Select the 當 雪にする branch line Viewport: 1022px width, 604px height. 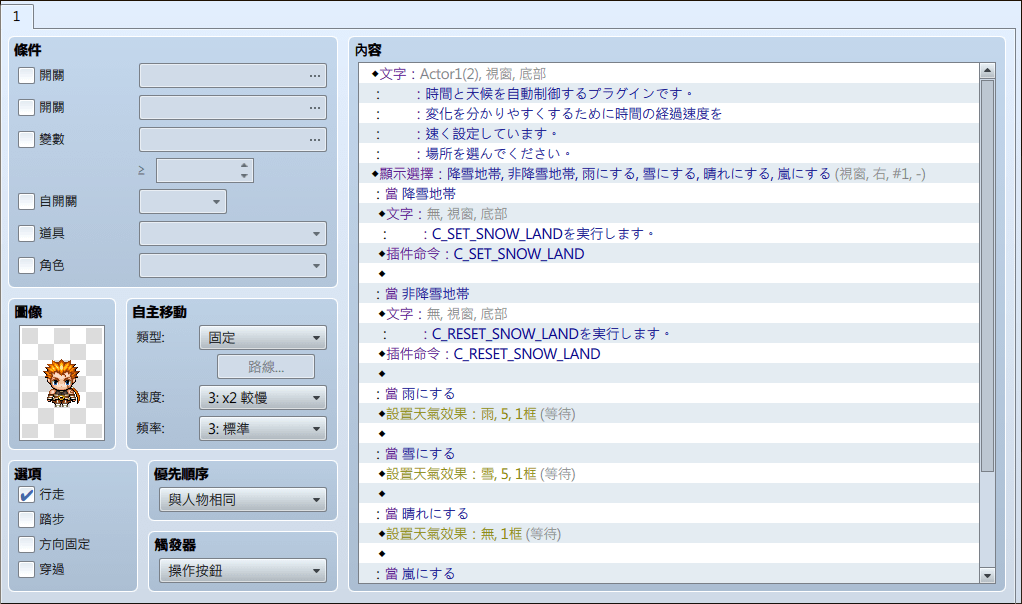tap(669, 453)
